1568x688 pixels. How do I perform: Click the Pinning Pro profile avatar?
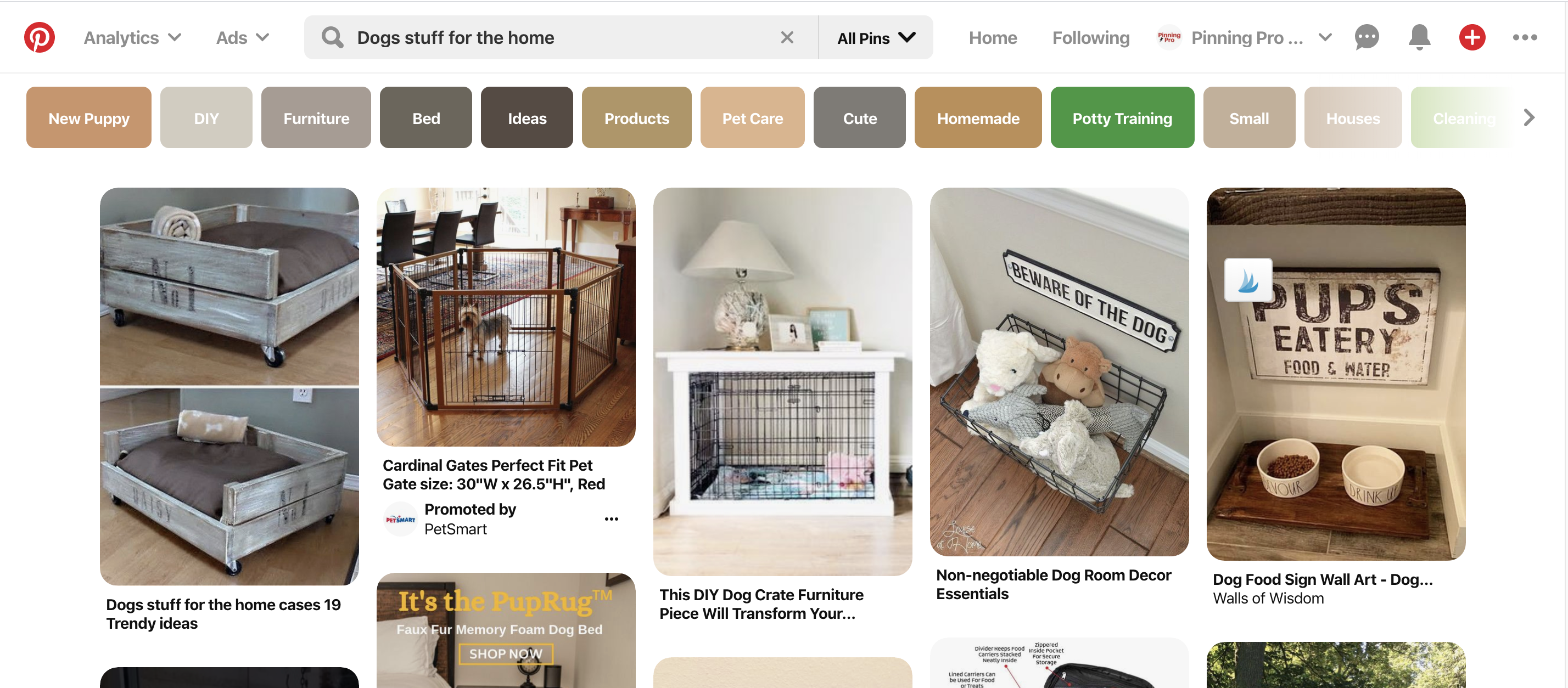tap(1168, 37)
